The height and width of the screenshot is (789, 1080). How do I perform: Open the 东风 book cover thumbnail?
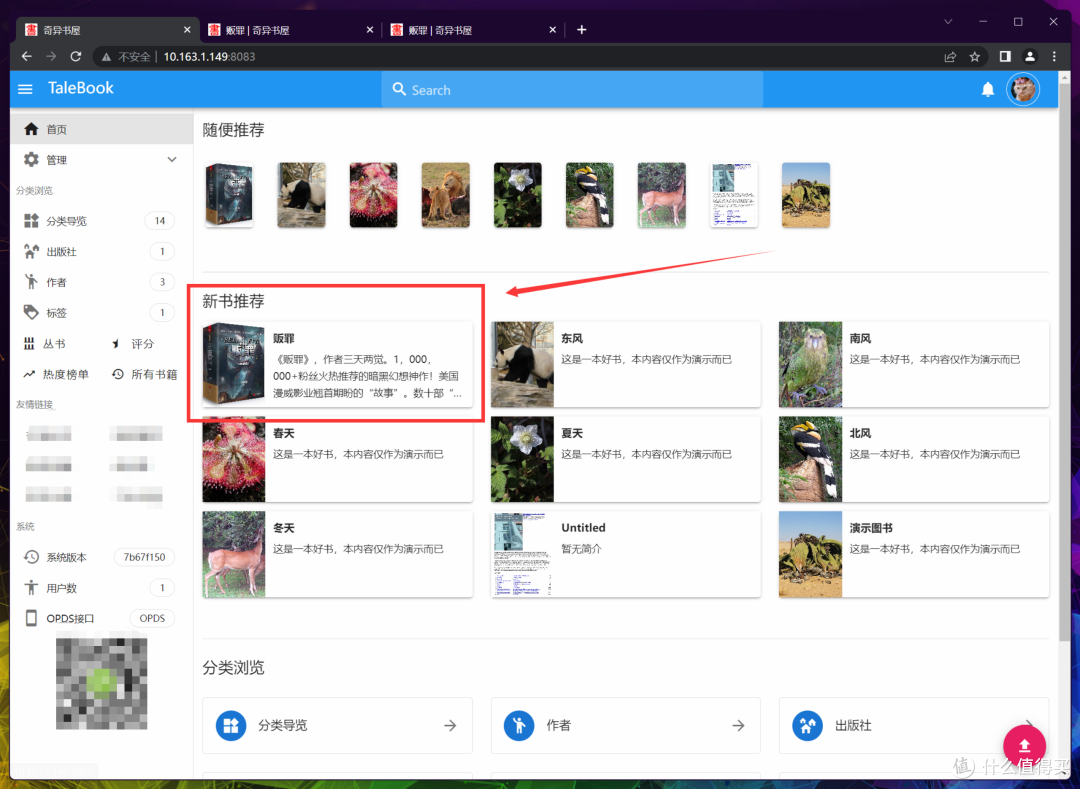pos(521,364)
